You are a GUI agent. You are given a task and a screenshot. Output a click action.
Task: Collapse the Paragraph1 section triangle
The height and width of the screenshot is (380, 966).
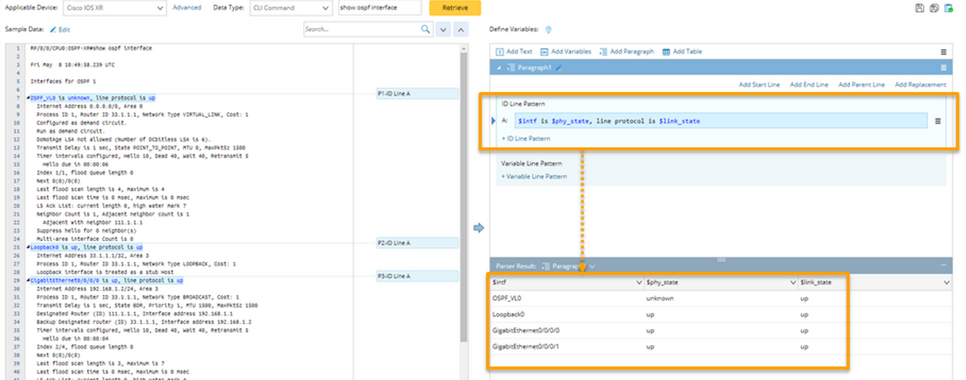(498, 68)
